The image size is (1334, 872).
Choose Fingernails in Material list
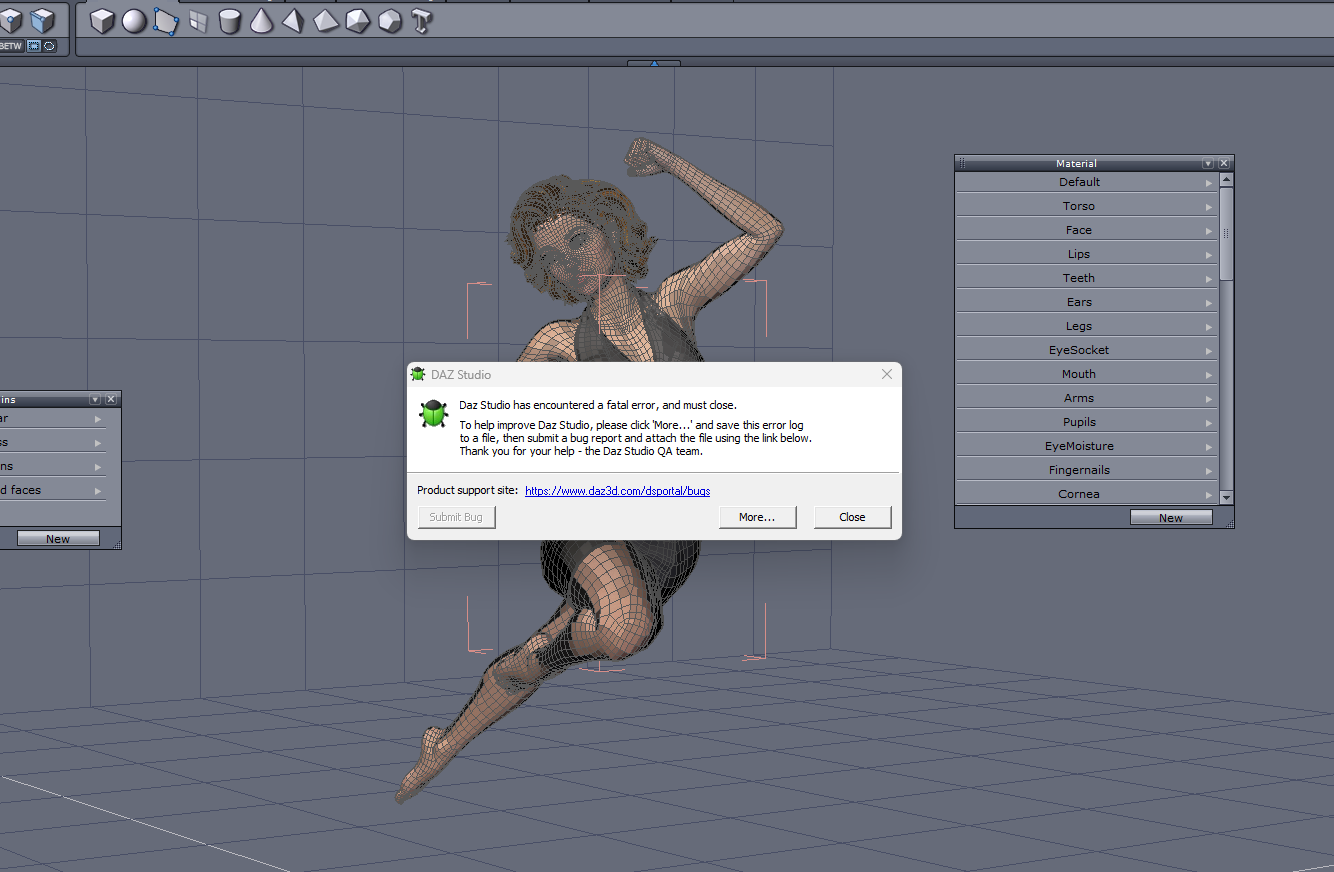[x=1078, y=470]
